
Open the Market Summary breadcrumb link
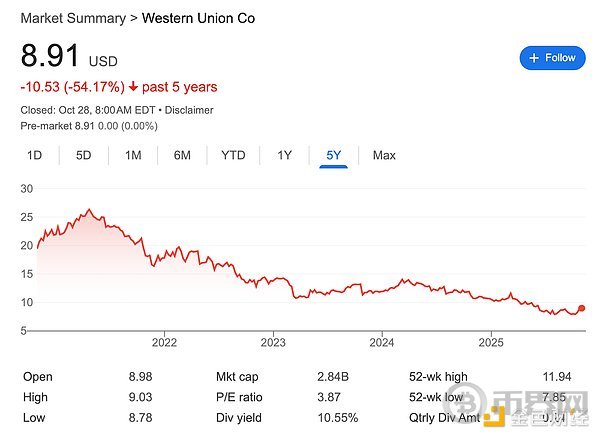[x=62, y=18]
